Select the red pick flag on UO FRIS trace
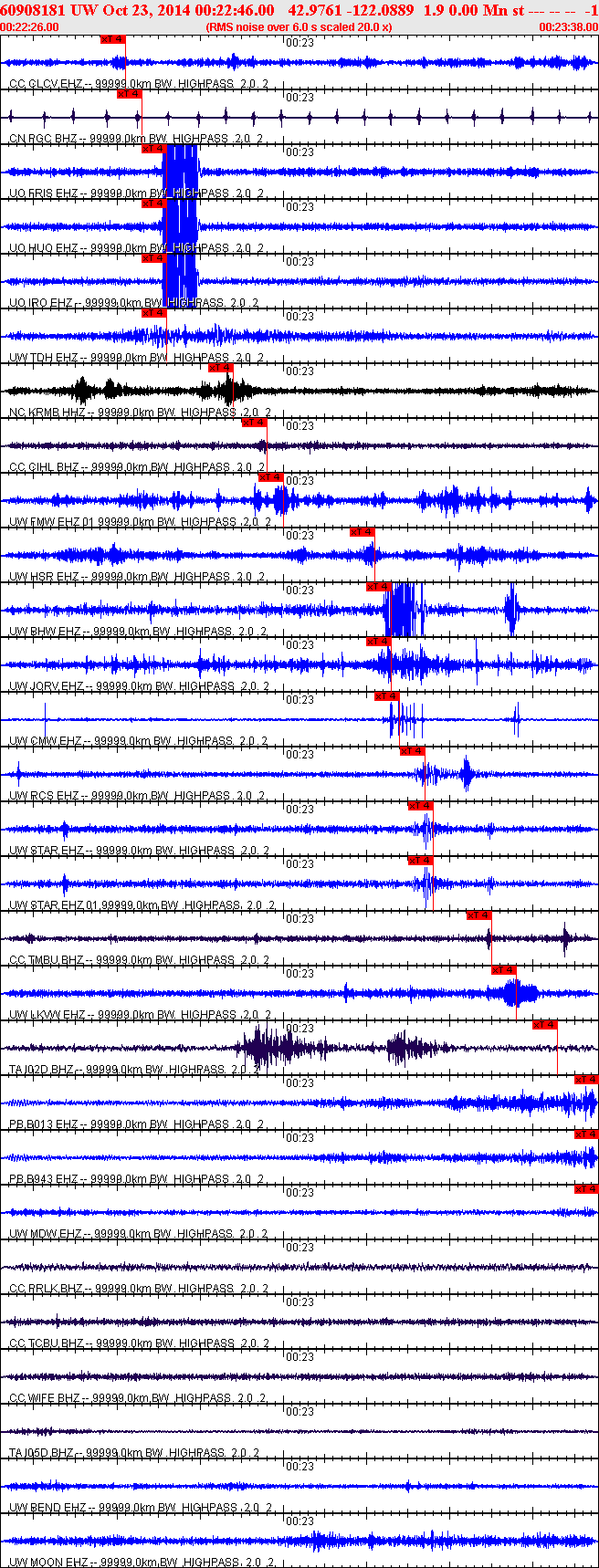Viewport: 599px width, 1568px height. 153,149
